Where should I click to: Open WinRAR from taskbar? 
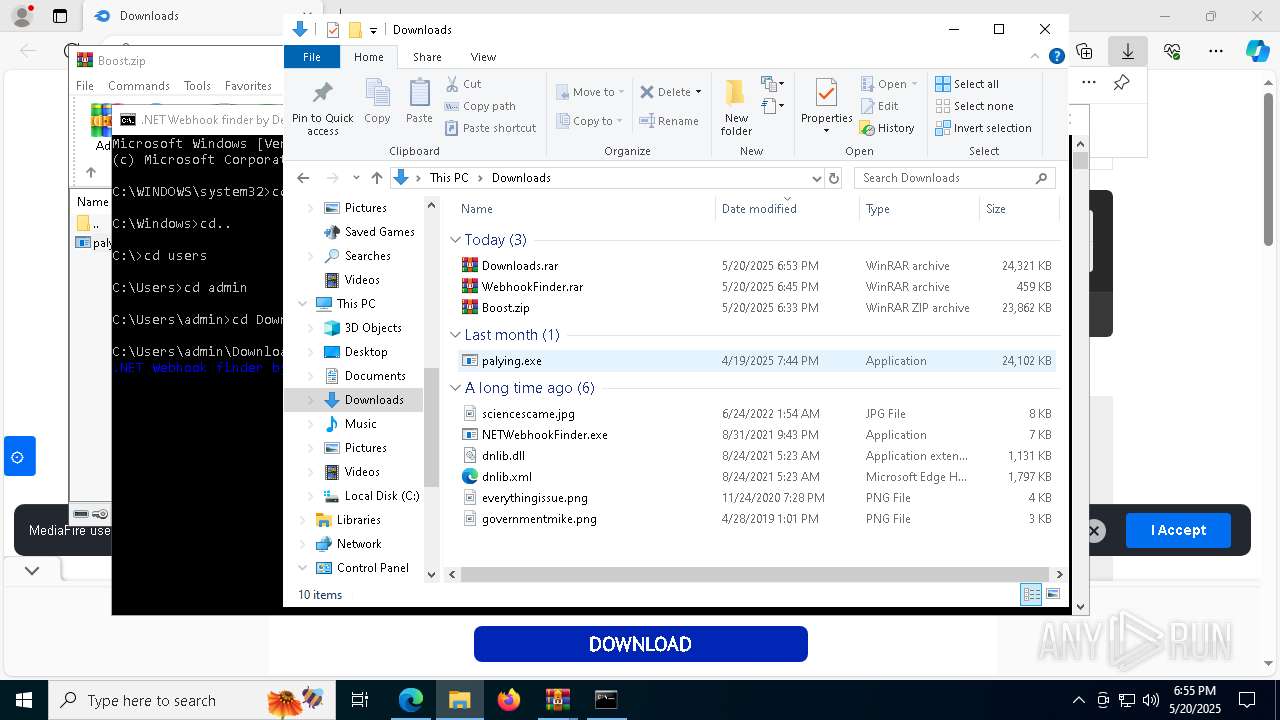[557, 700]
